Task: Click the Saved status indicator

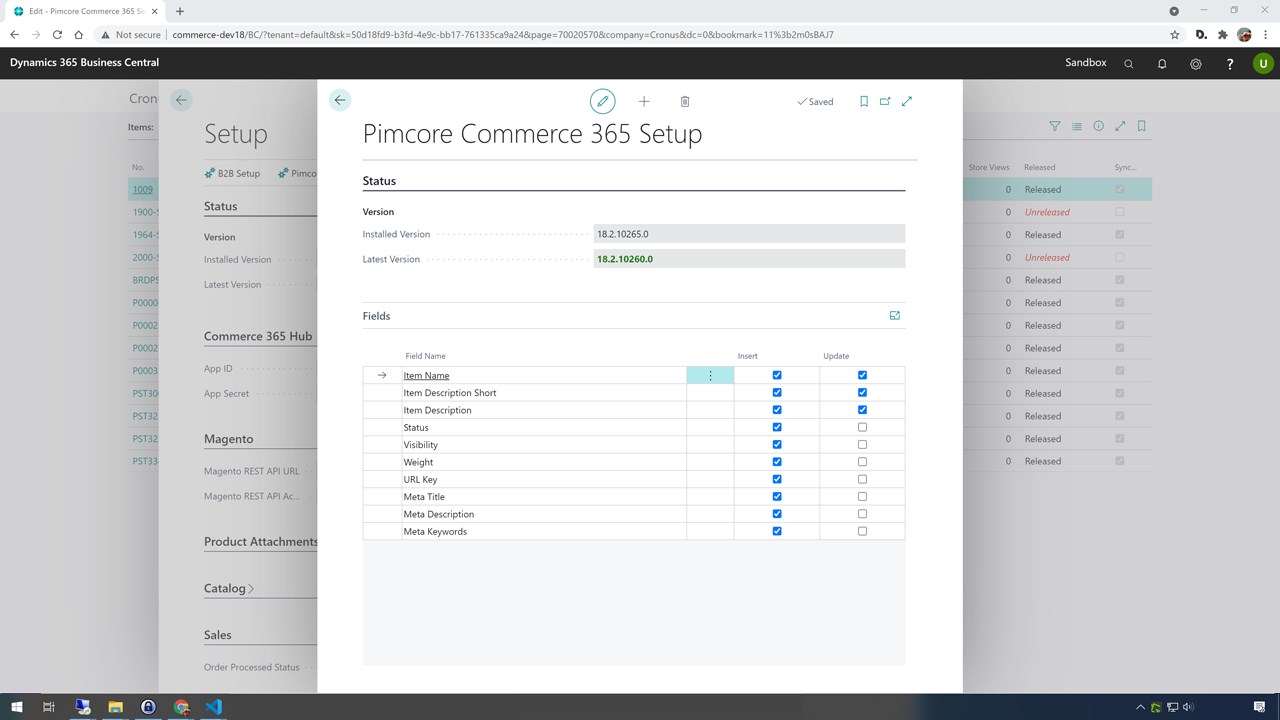Action: (x=815, y=101)
